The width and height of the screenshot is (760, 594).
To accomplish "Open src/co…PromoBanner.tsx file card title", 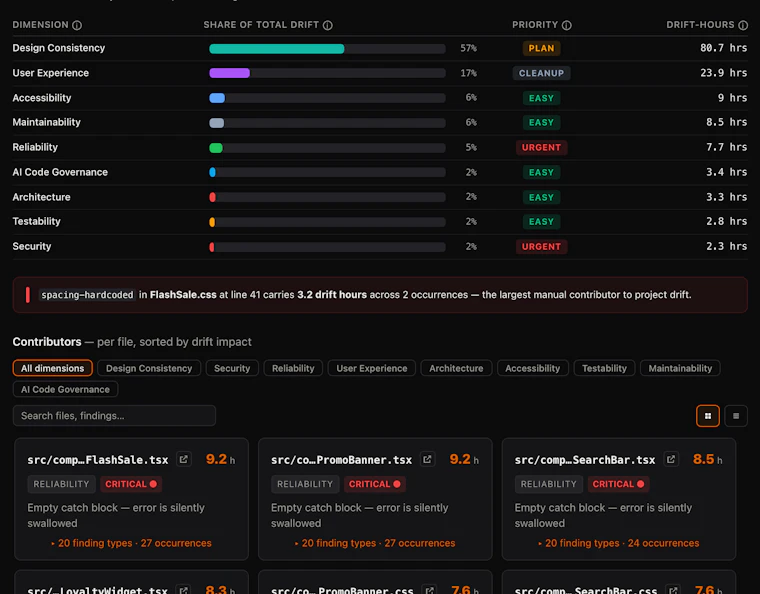I will (341, 460).
